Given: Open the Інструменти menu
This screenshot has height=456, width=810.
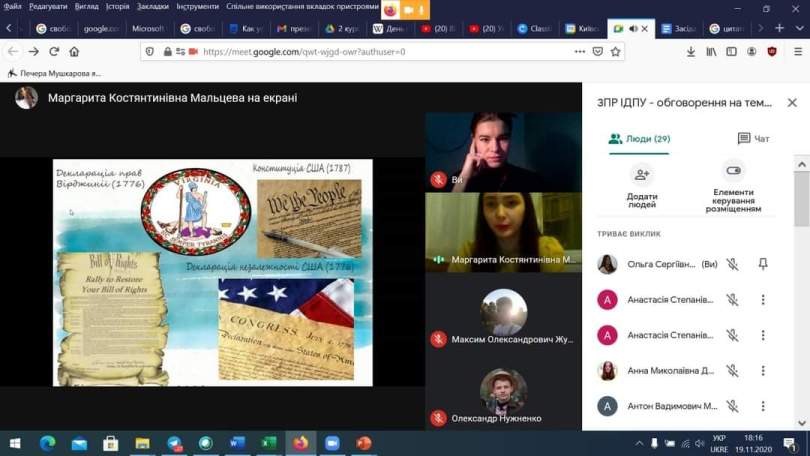Looking at the screenshot, I should click(x=197, y=6).
